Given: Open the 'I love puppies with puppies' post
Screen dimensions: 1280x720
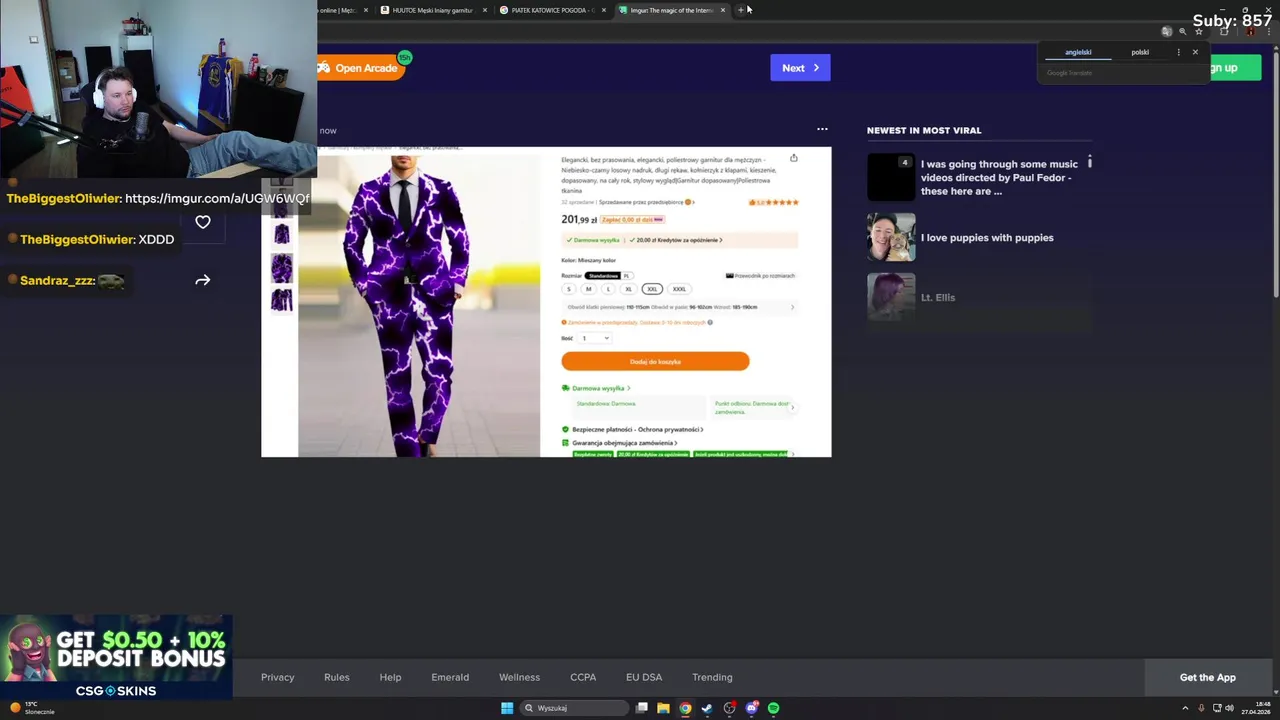Looking at the screenshot, I should coord(987,238).
